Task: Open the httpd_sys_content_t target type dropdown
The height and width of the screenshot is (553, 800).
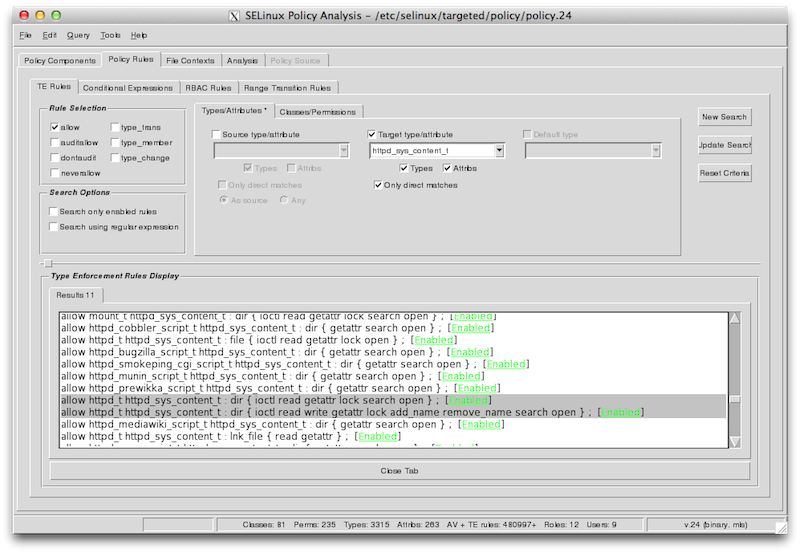Action: coord(497,150)
